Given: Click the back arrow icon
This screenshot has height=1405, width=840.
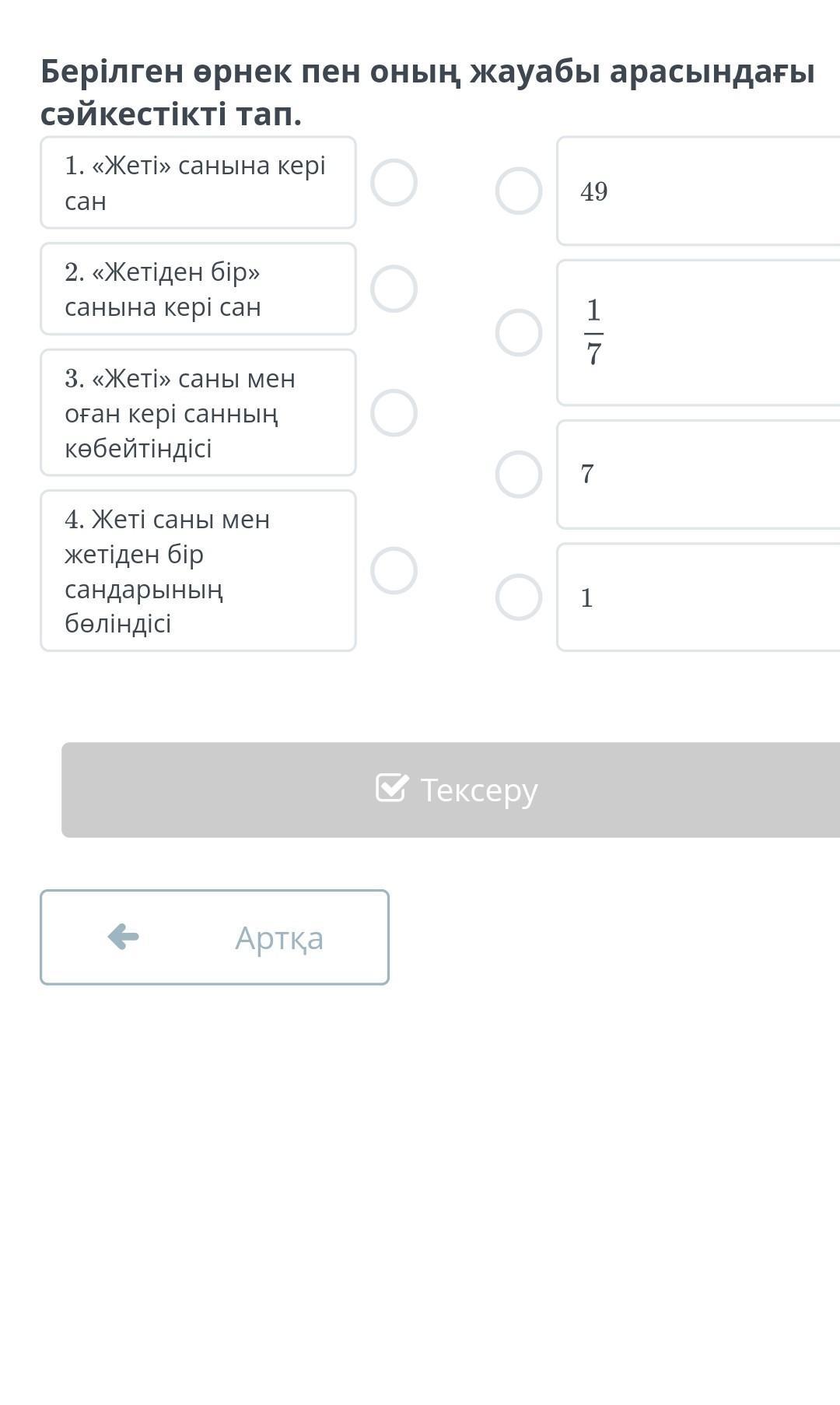Looking at the screenshot, I should pyautogui.click(x=123, y=937).
